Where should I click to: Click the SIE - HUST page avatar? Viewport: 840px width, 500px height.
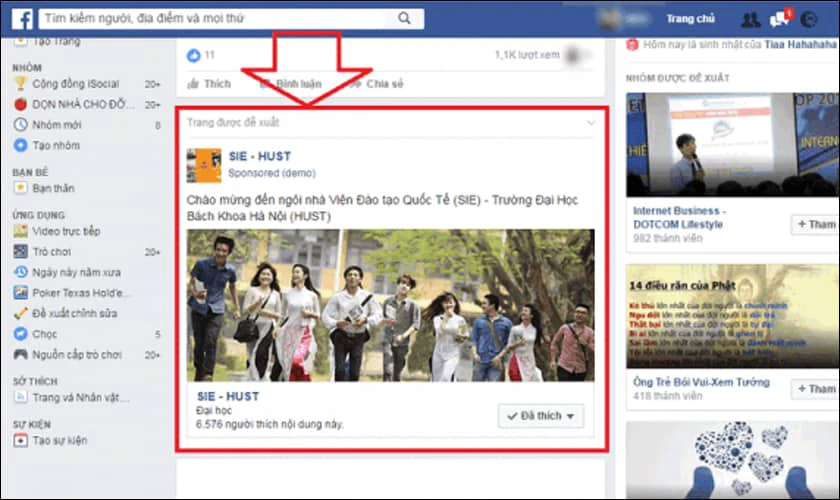204,166
